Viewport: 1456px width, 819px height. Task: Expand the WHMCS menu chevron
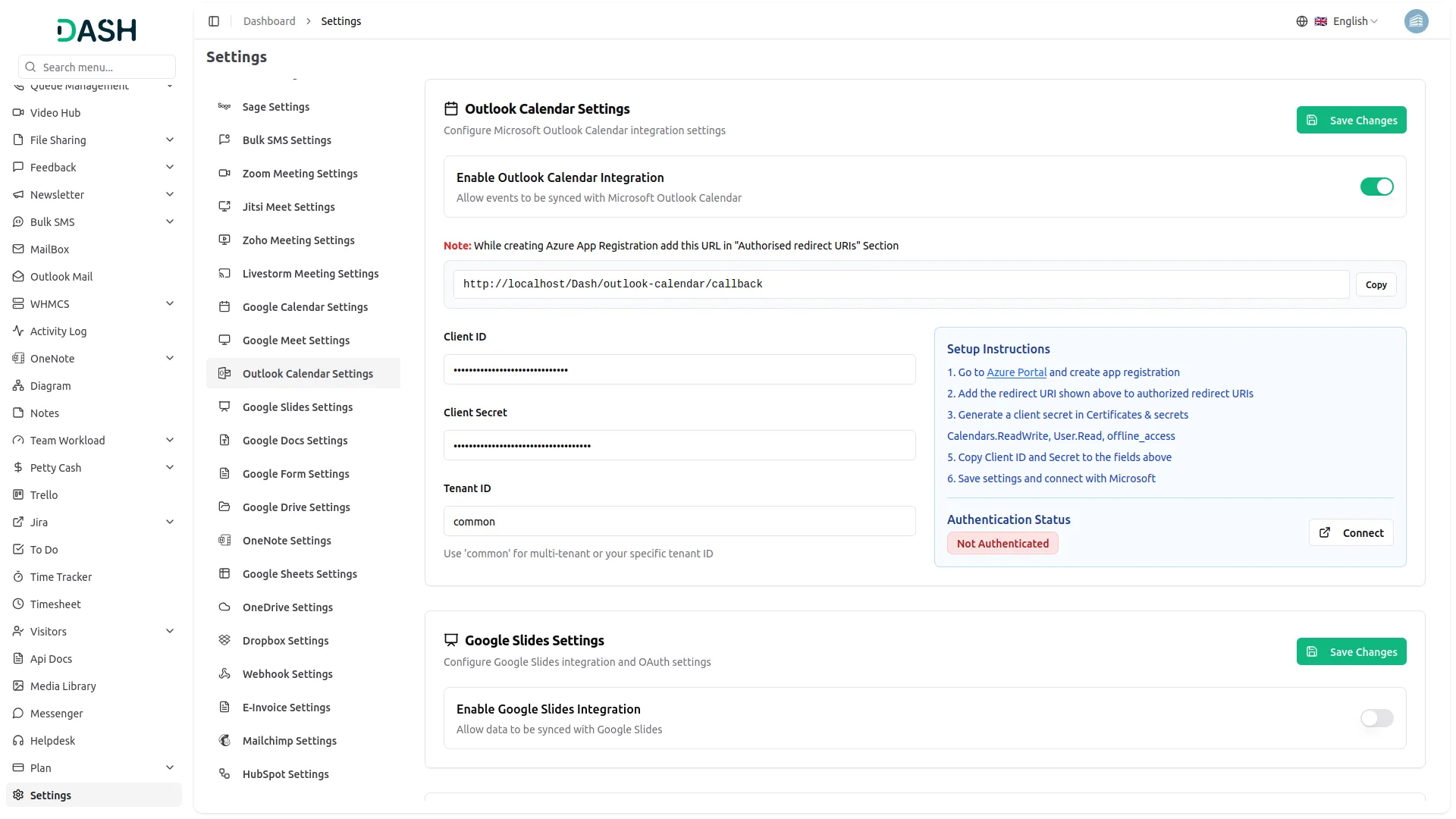(x=170, y=304)
